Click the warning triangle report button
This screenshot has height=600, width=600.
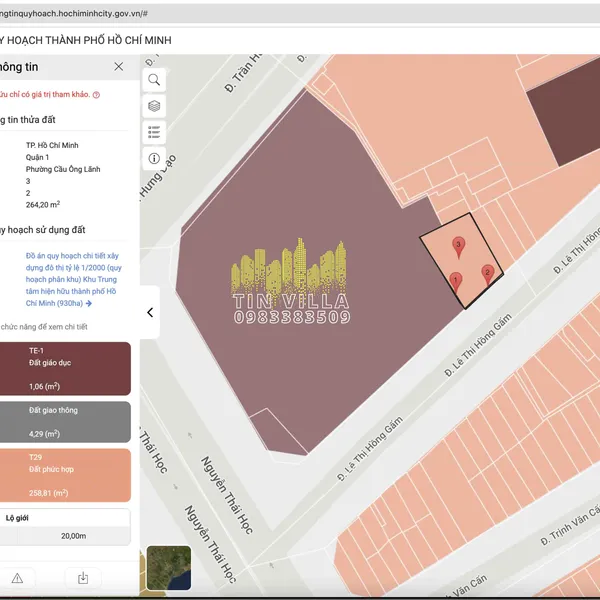pyautogui.click(x=17, y=578)
